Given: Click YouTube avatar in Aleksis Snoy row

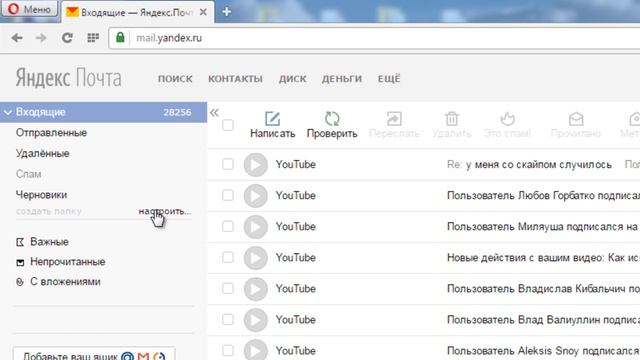Looking at the screenshot, I should coord(256,350).
